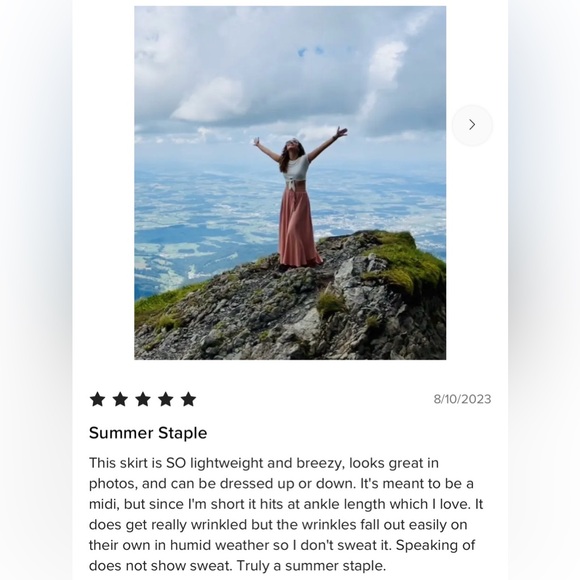Screen dimensions: 580x580
Task: Click the final line 'Truly a summer staple'
Action: [311, 566]
